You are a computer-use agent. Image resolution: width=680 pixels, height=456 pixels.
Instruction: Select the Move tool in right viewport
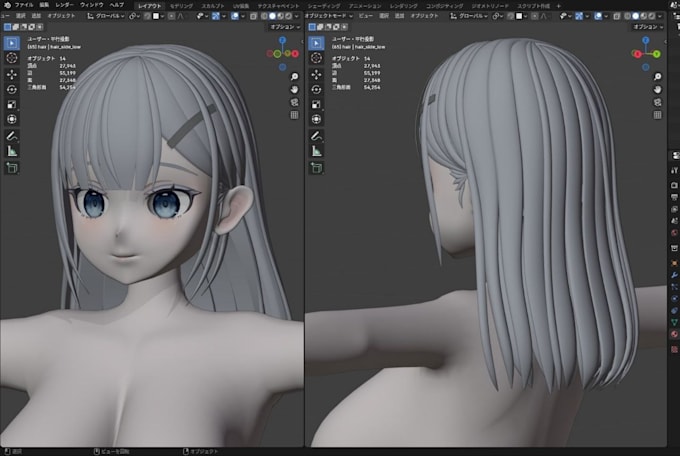point(316,75)
